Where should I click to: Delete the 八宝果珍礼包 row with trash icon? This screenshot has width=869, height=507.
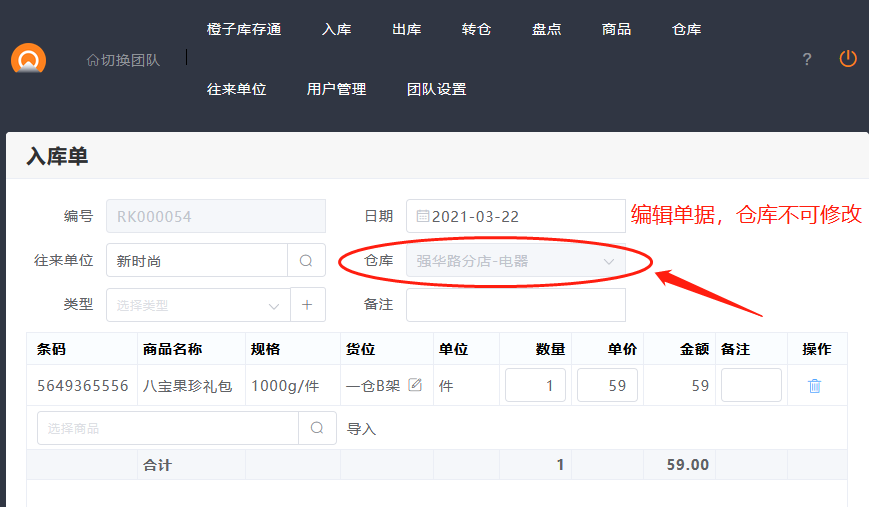click(814, 386)
